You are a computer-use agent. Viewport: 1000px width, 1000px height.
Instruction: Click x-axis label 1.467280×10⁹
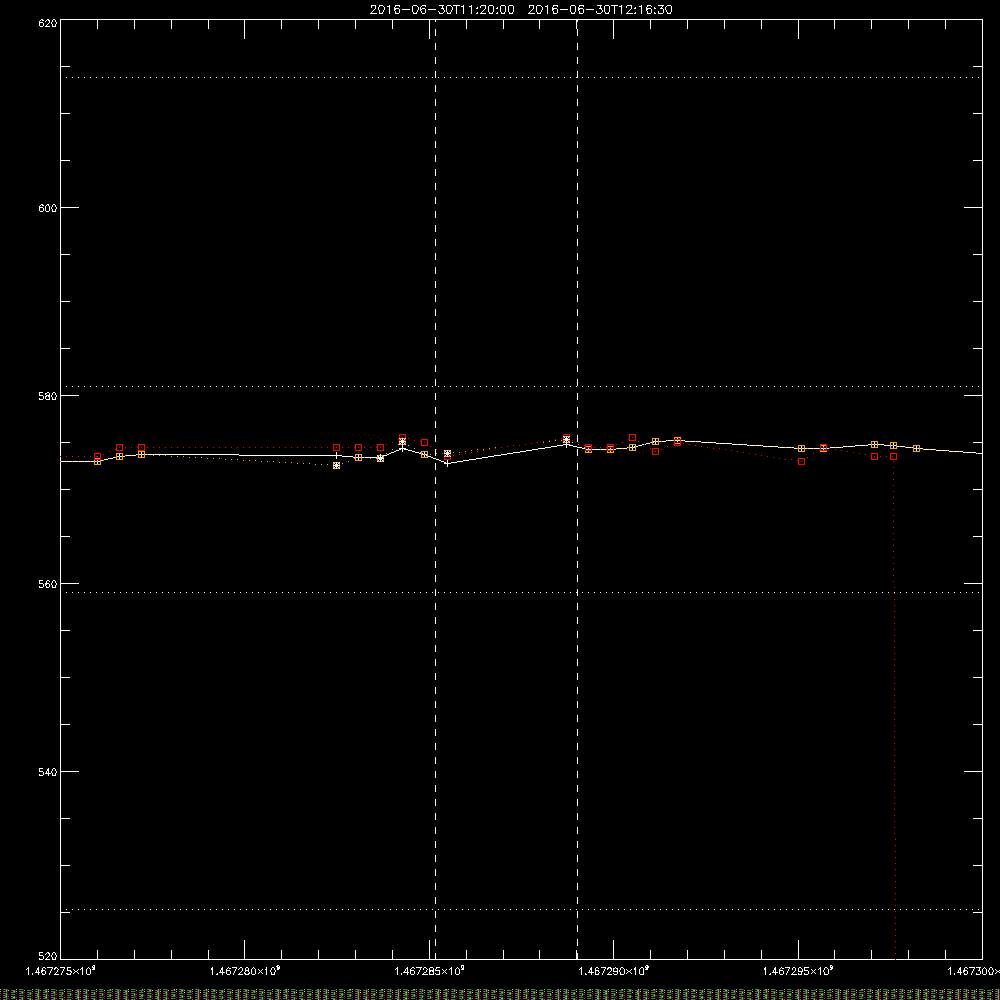click(x=245, y=971)
